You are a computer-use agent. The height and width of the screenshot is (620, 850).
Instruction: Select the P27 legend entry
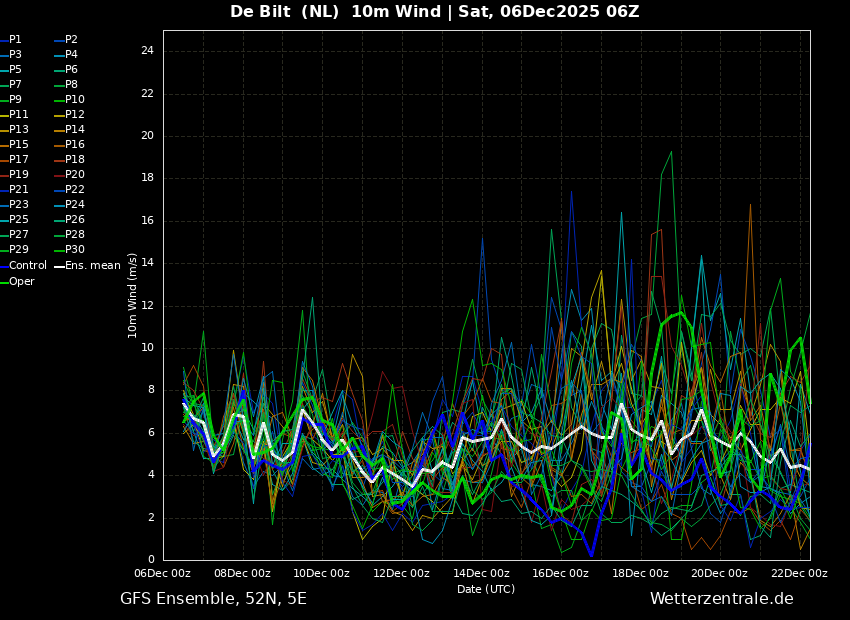[19, 235]
